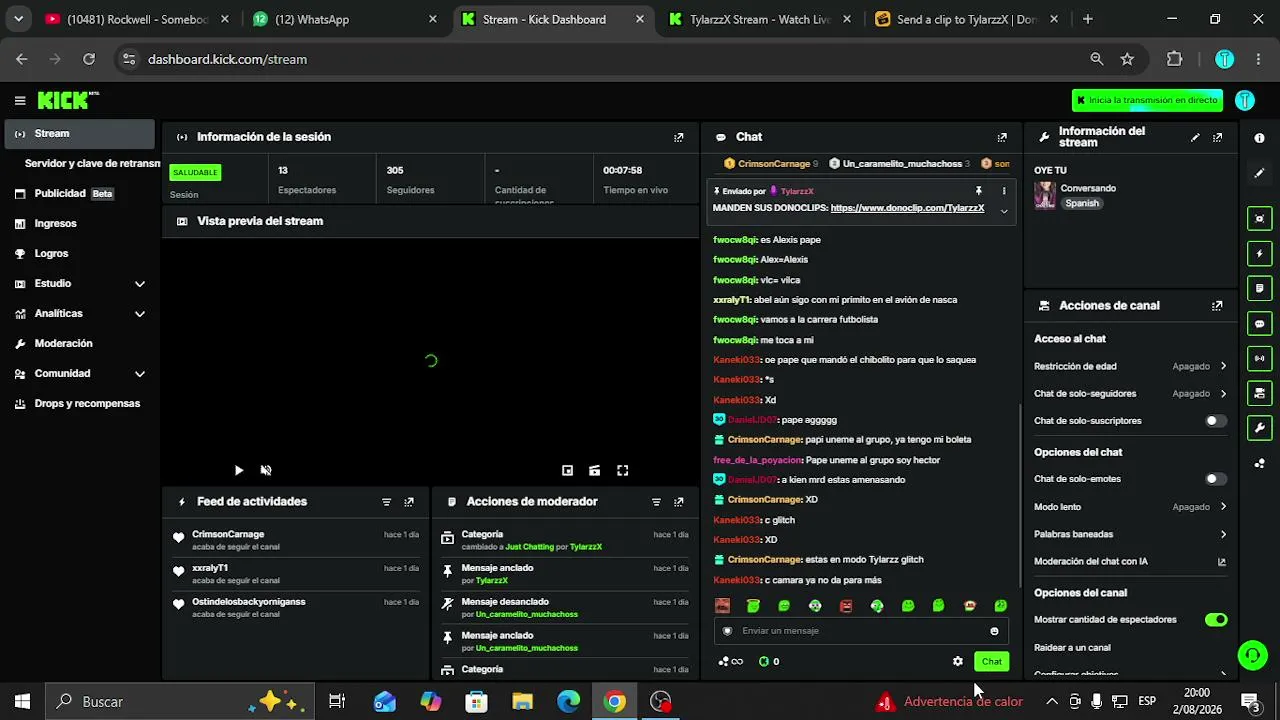Edit the stream information with the pencil icon
The width and height of the screenshot is (1280, 720).
tap(1195, 137)
